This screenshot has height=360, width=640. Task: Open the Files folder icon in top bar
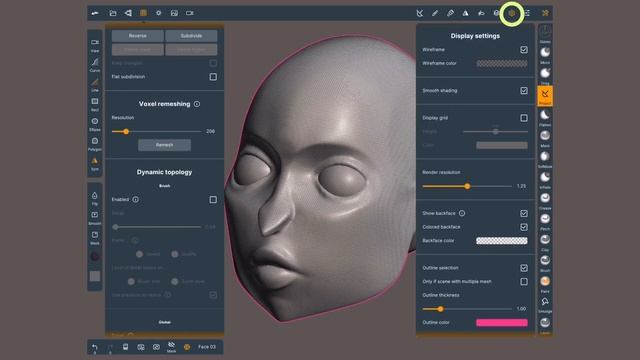pos(113,13)
